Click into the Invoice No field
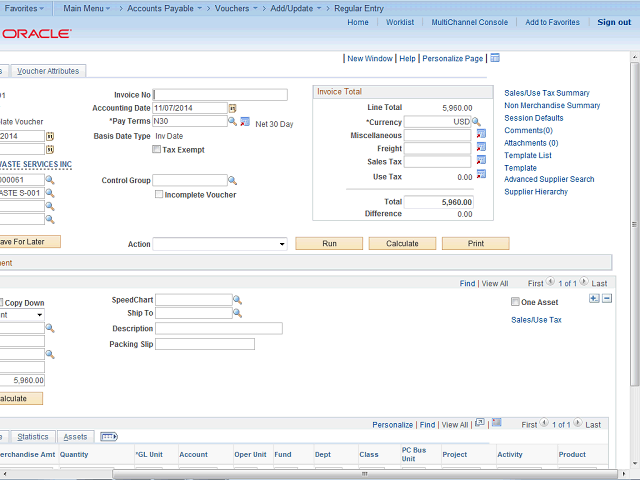Image resolution: width=640 pixels, height=480 pixels. coord(220,95)
